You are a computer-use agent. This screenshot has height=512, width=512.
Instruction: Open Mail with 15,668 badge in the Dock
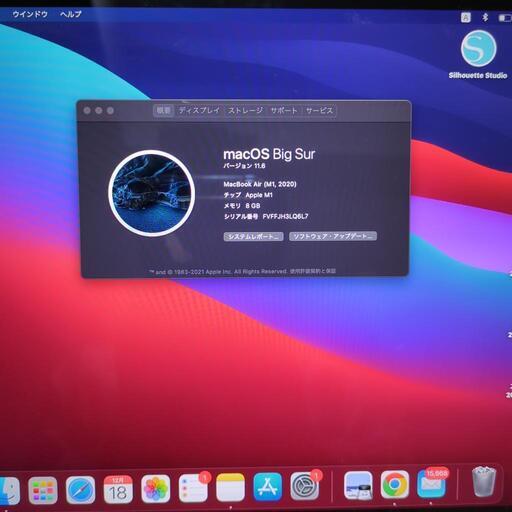431,484
